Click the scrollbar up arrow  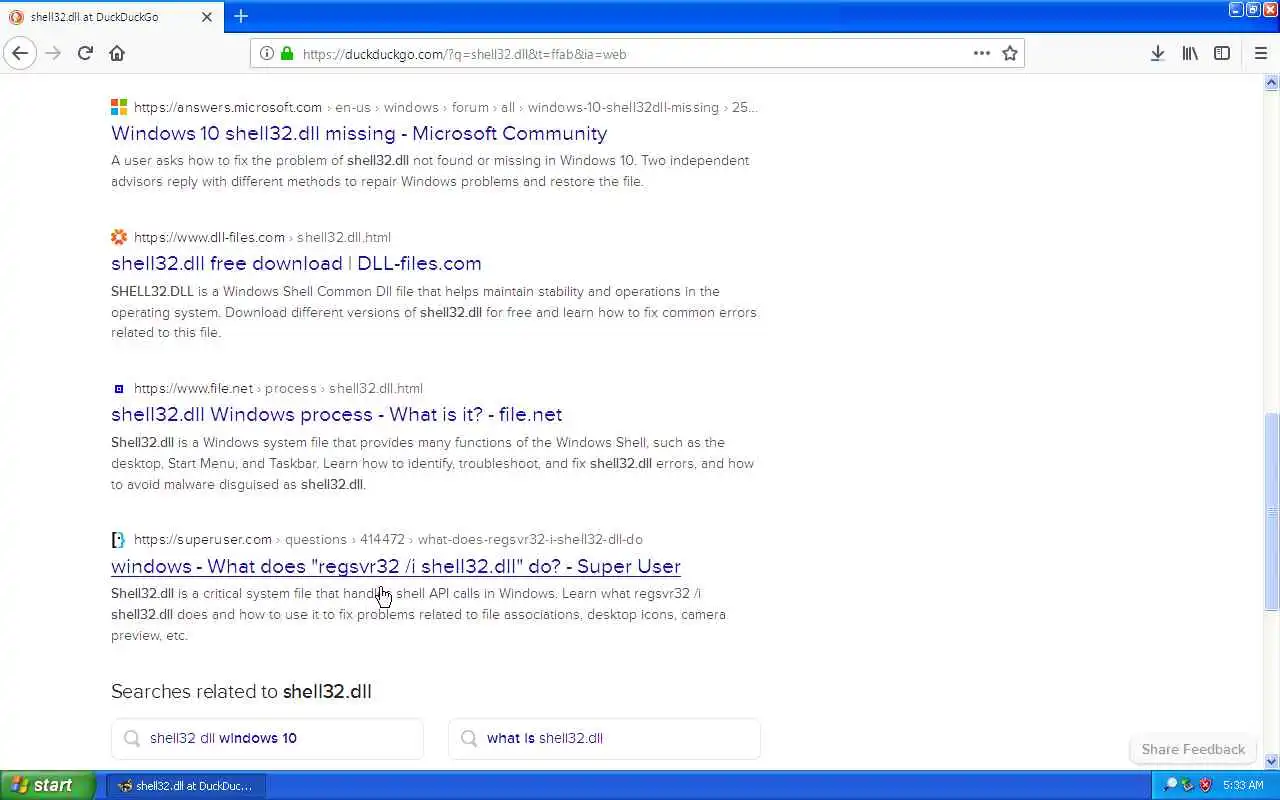click(1272, 84)
